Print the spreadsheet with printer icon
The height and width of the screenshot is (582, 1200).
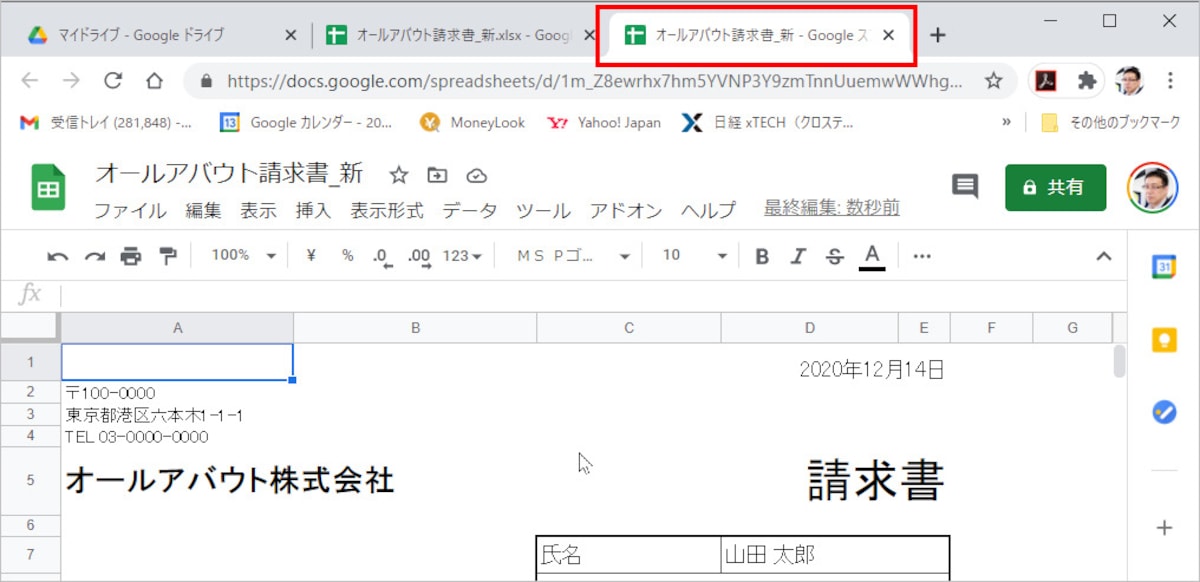point(131,256)
